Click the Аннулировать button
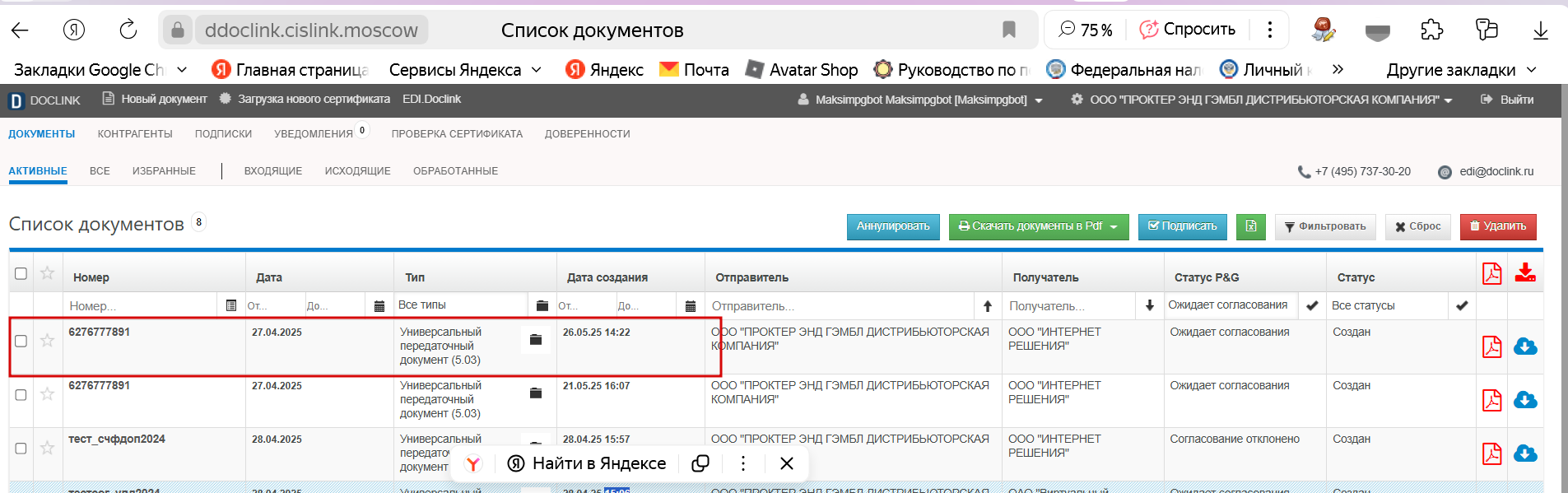1568x493 pixels. coord(893,226)
